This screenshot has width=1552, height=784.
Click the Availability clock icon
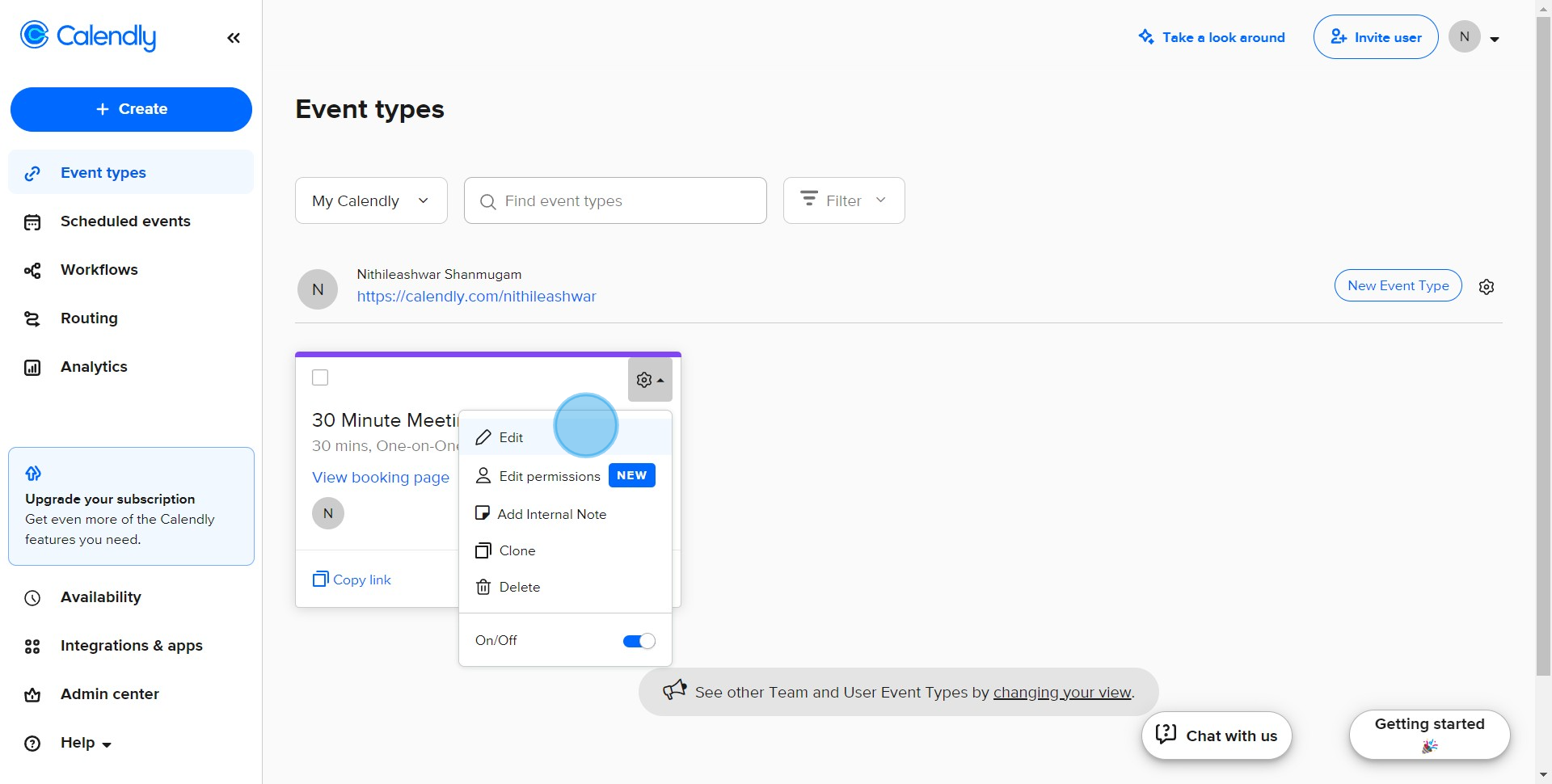click(x=32, y=598)
